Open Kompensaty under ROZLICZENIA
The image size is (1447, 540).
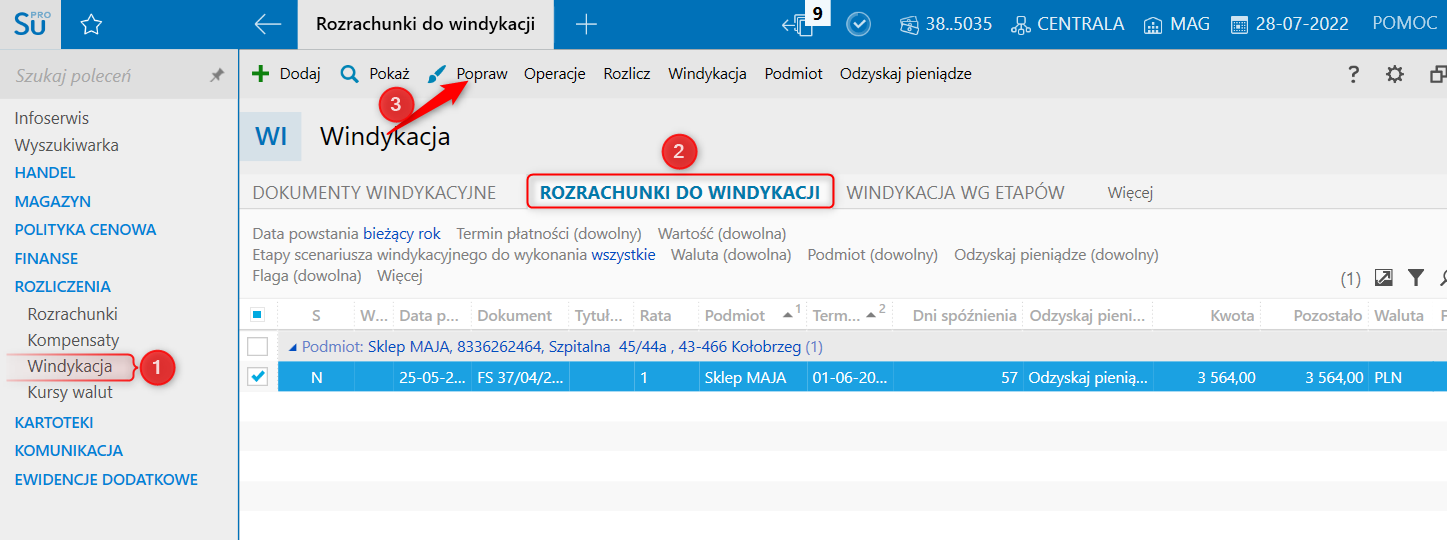pos(74,340)
